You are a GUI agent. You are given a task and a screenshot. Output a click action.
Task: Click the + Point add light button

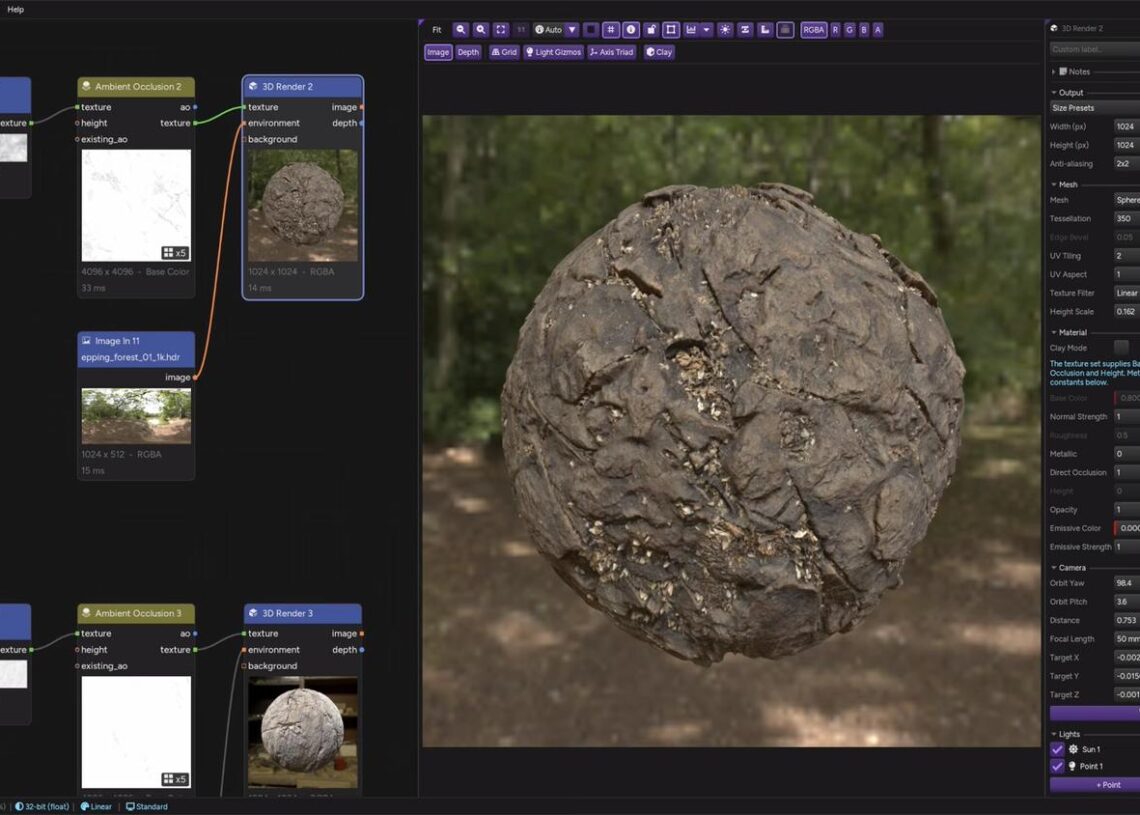point(1095,784)
